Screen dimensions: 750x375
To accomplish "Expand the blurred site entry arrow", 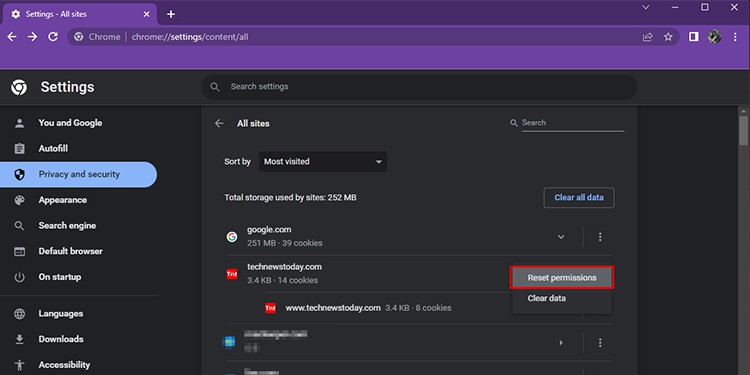I will [561, 343].
